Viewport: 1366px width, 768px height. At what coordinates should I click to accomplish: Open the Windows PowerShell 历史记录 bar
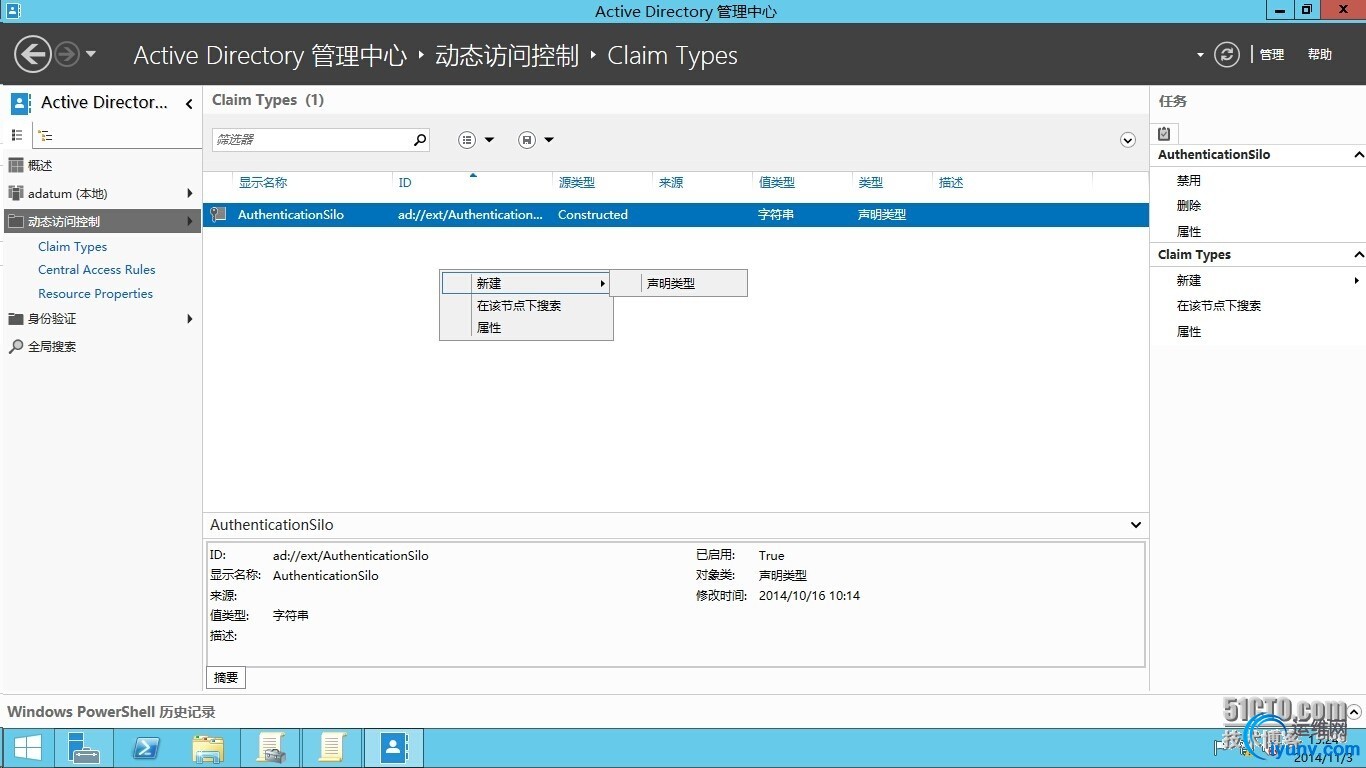coord(111,712)
